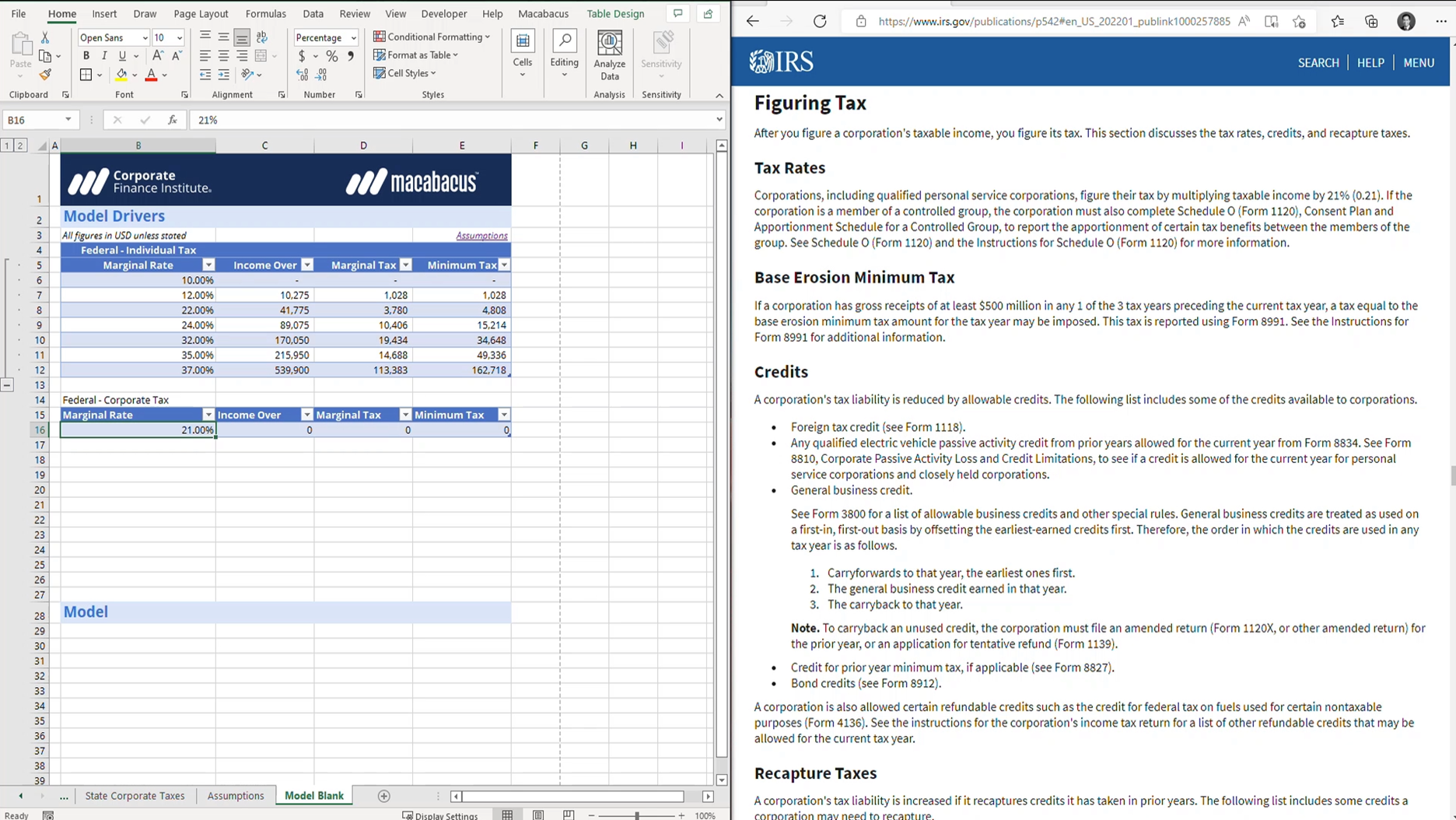Collapse grouped rows with minus button
This screenshot has height=820, width=1456.
(x=7, y=385)
